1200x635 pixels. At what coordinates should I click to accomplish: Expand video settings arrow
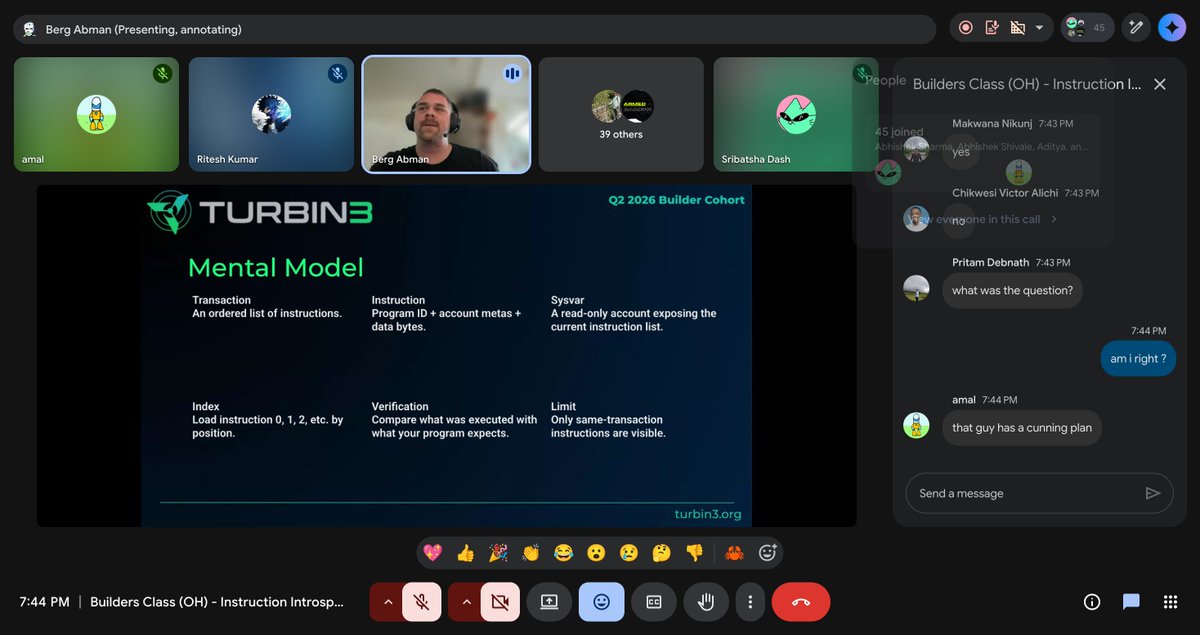coord(465,602)
